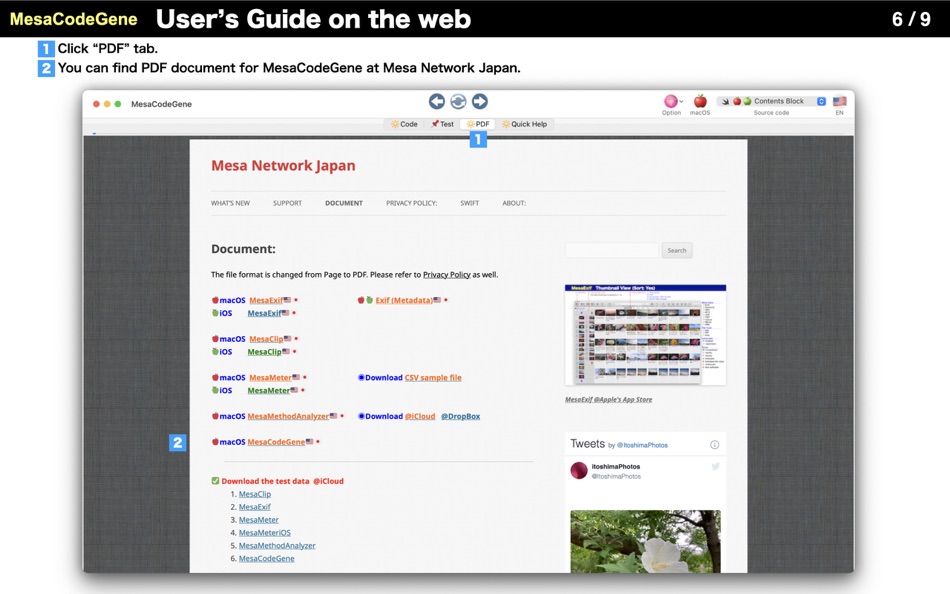Click the Search button
Image resolution: width=950 pixels, height=594 pixels.
(x=677, y=250)
